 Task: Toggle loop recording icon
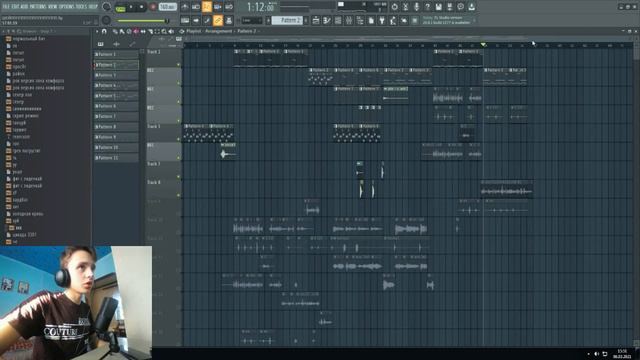tap(229, 7)
